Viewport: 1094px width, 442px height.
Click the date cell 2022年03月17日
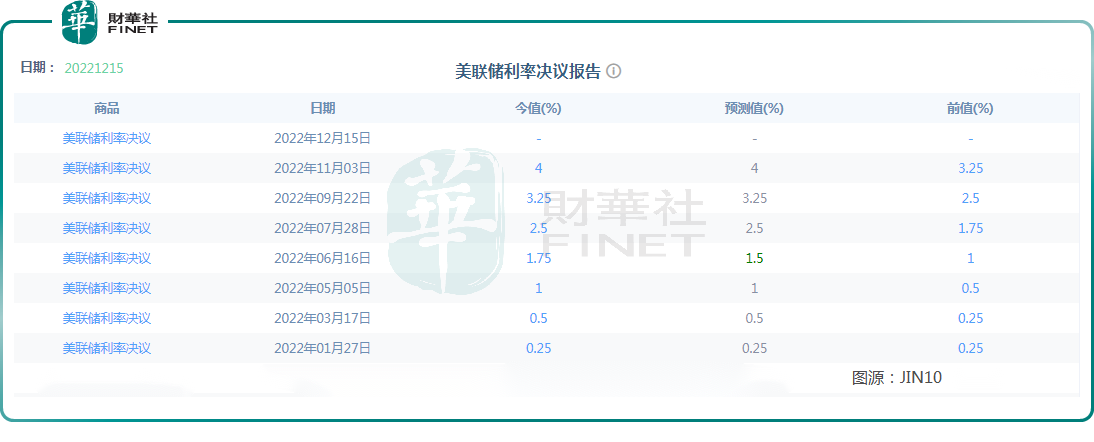point(322,318)
